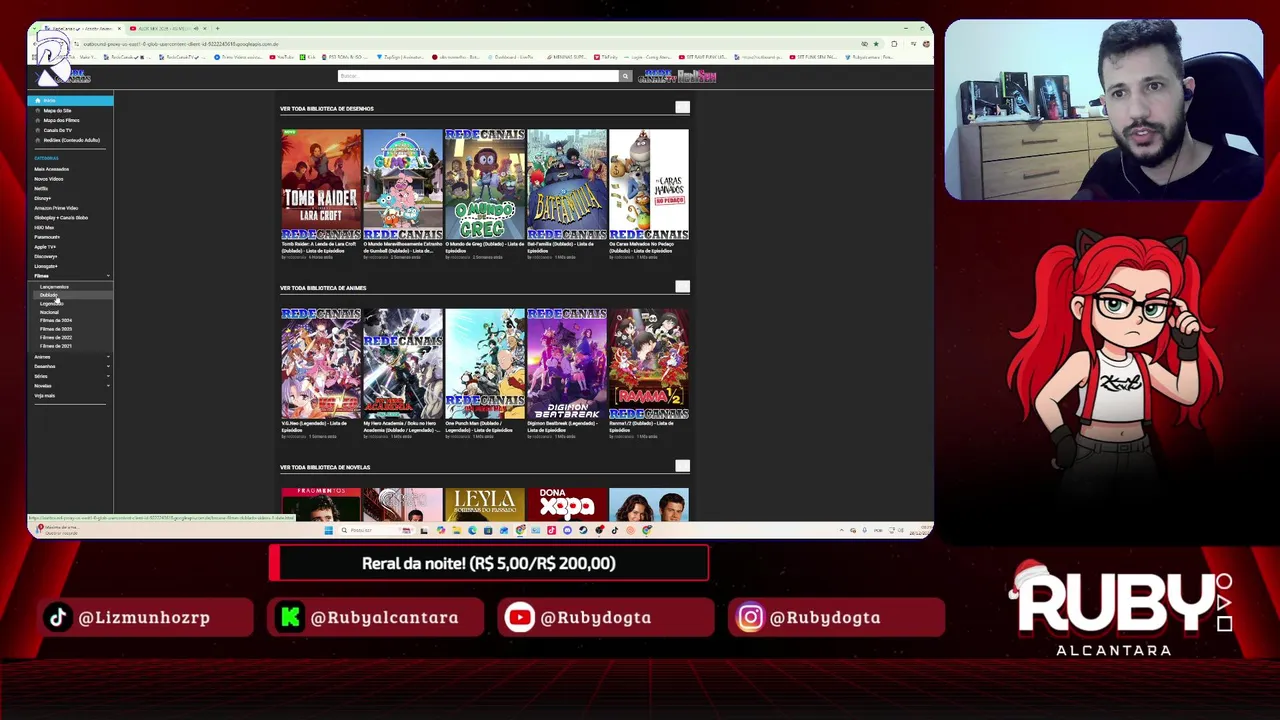Click the white button beside Novelas heading
1280x720 pixels.
point(682,466)
